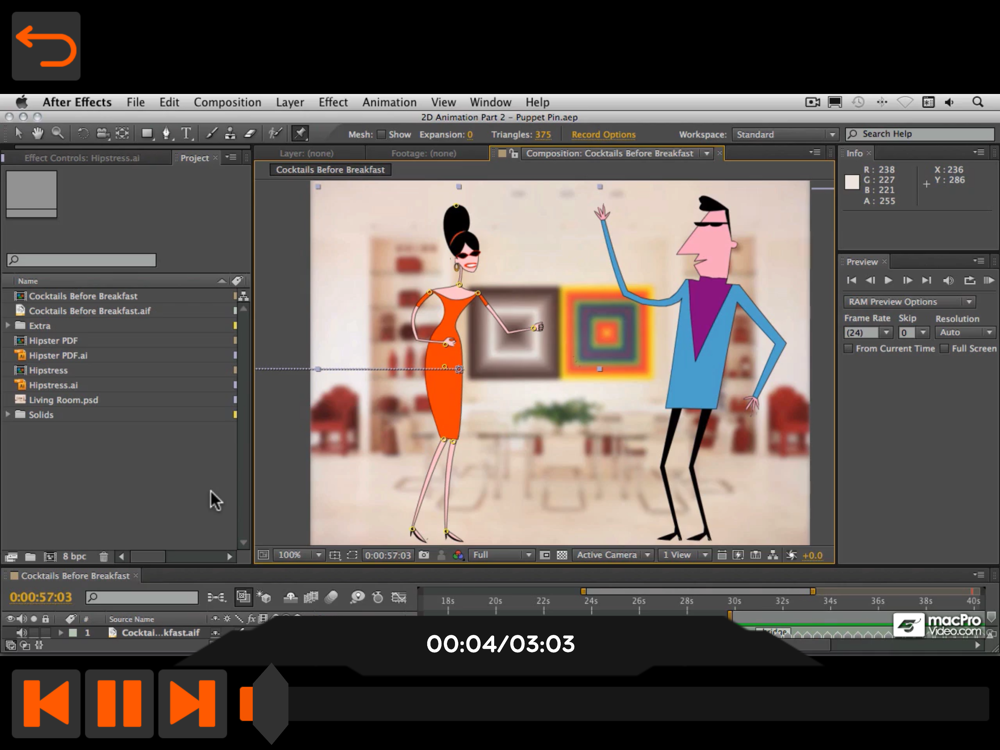The image size is (1000, 750).
Task: Click the Living Room.psd item
Action: point(63,400)
